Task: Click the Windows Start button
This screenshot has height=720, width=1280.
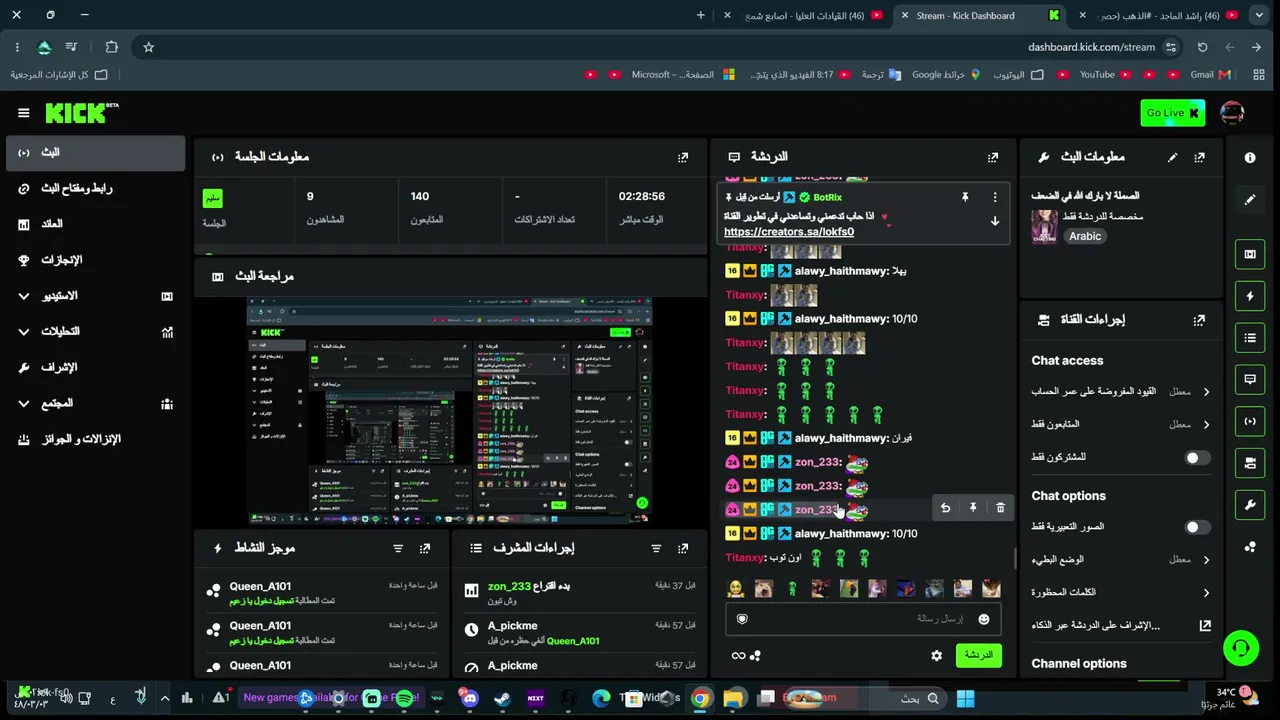Action: click(965, 698)
